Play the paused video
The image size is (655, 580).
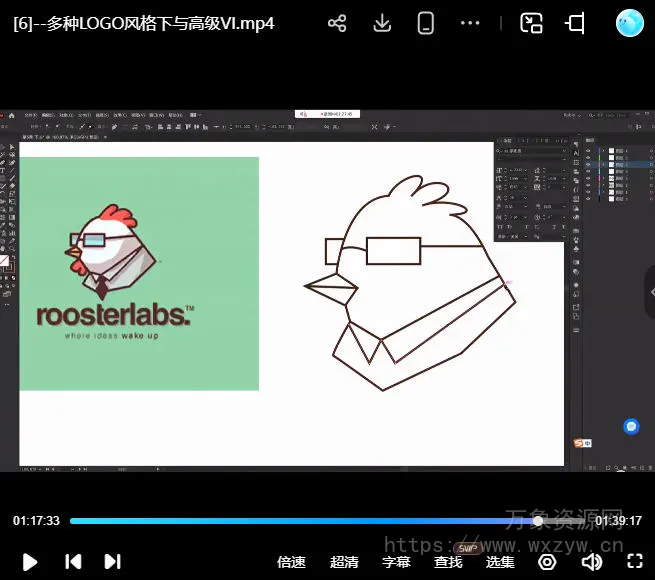[x=30, y=562]
